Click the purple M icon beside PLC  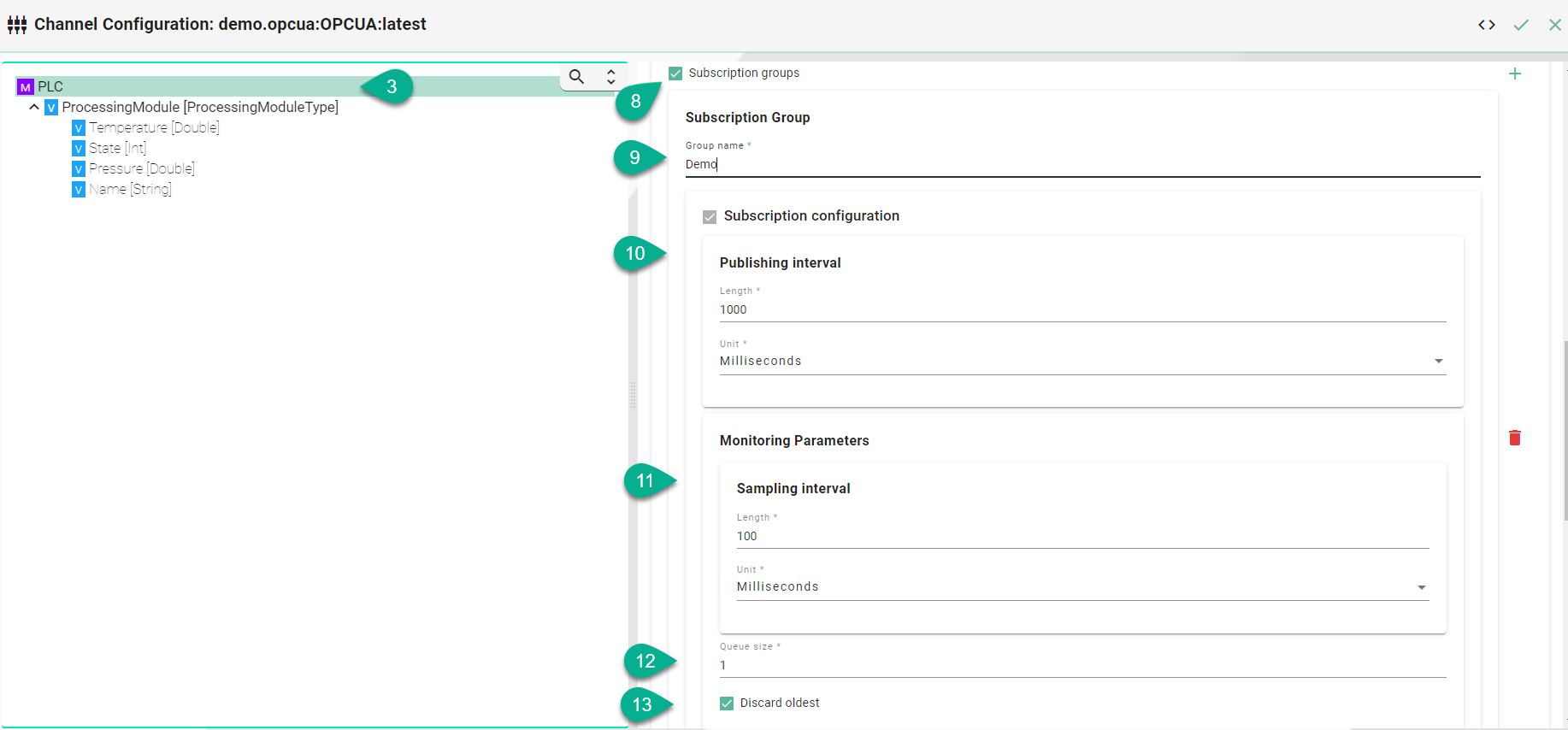coord(26,86)
